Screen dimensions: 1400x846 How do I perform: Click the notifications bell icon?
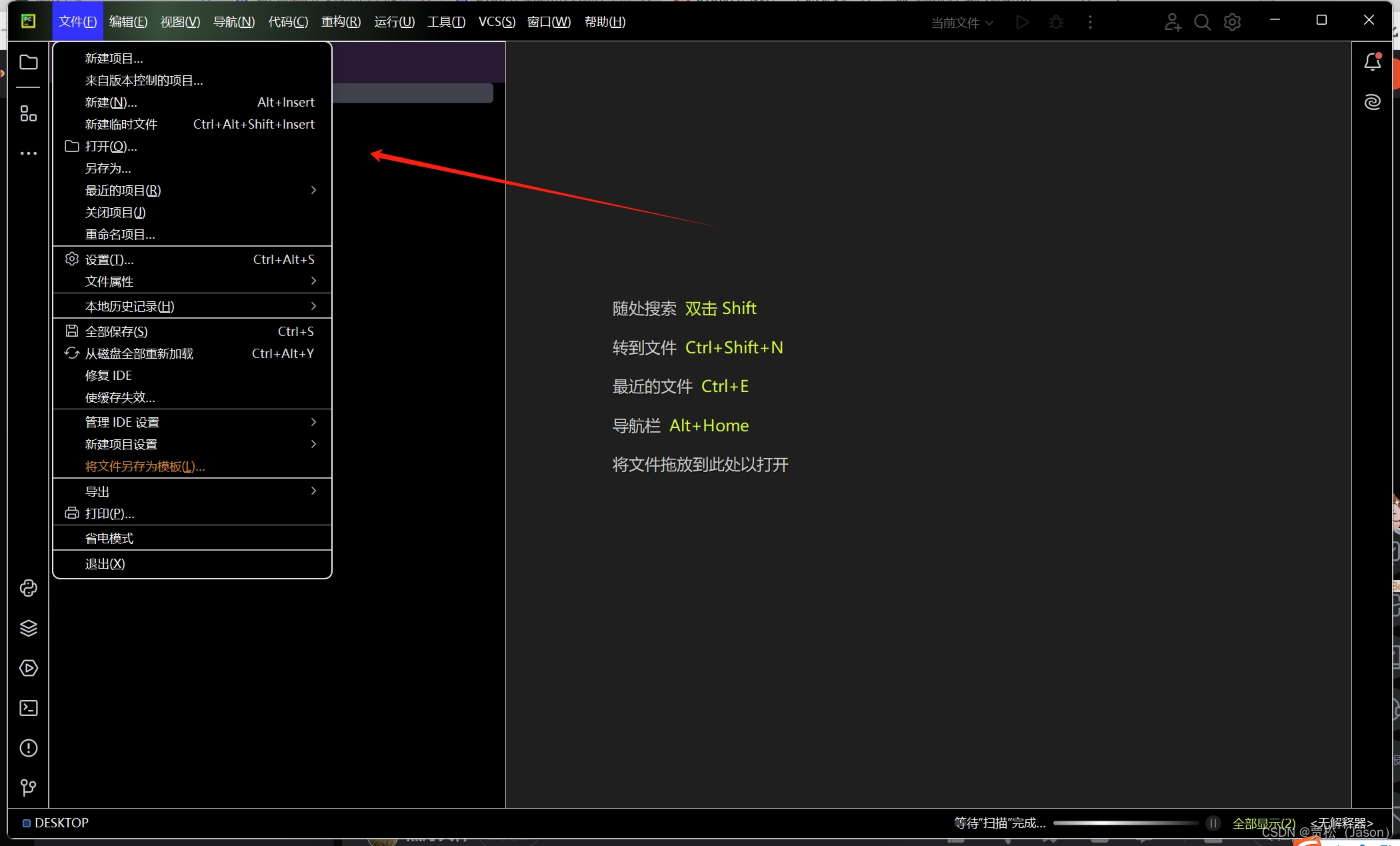[x=1372, y=62]
